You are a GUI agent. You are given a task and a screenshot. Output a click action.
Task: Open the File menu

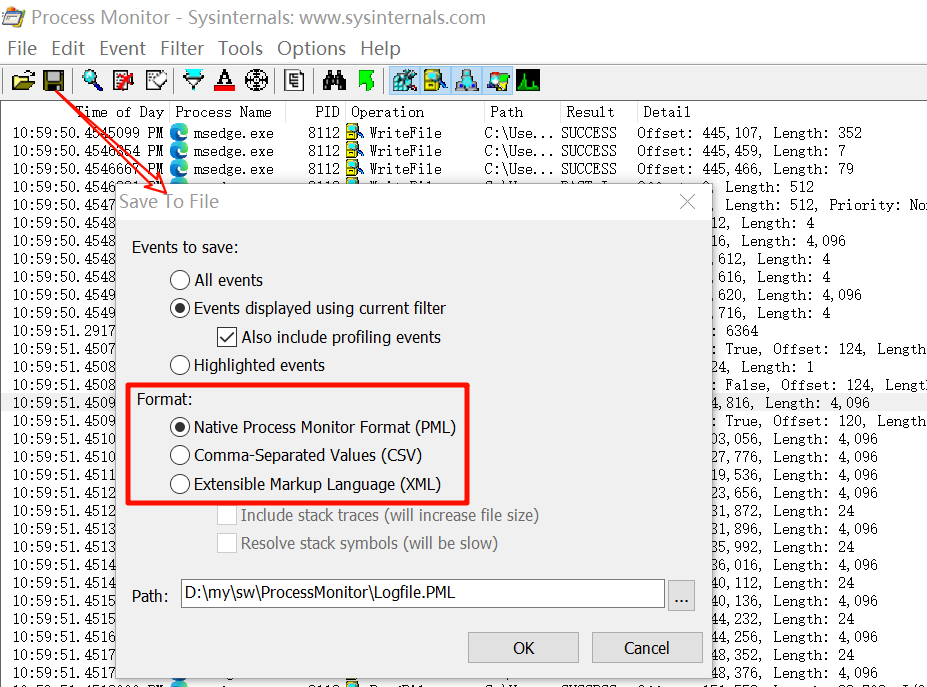click(22, 48)
